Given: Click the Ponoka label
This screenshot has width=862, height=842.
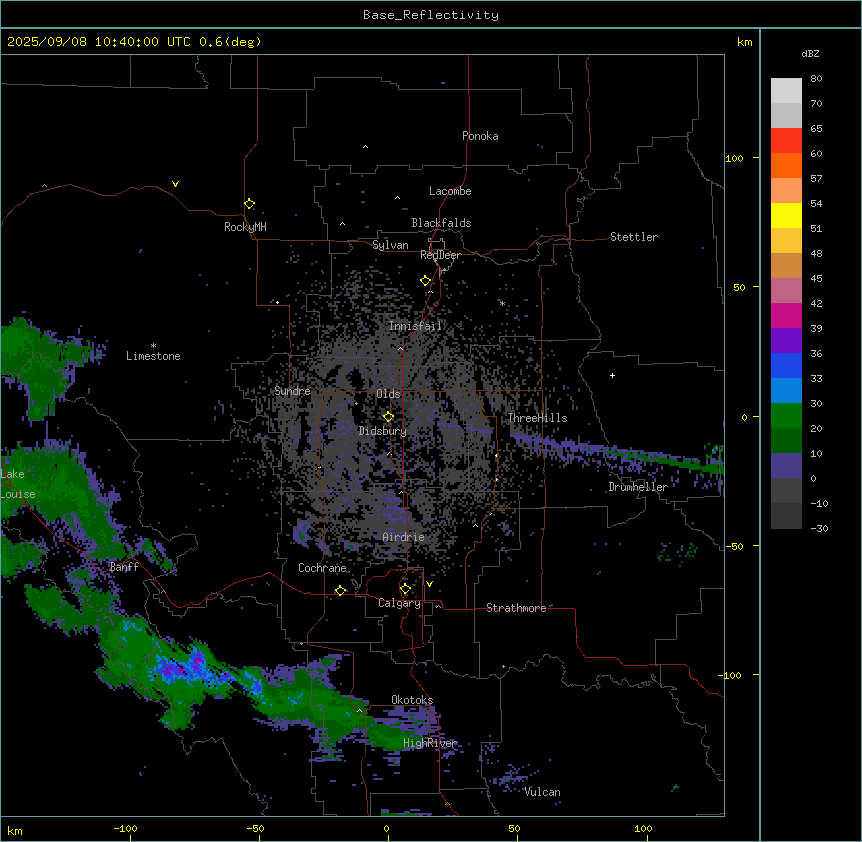Looking at the screenshot, I should (480, 136).
